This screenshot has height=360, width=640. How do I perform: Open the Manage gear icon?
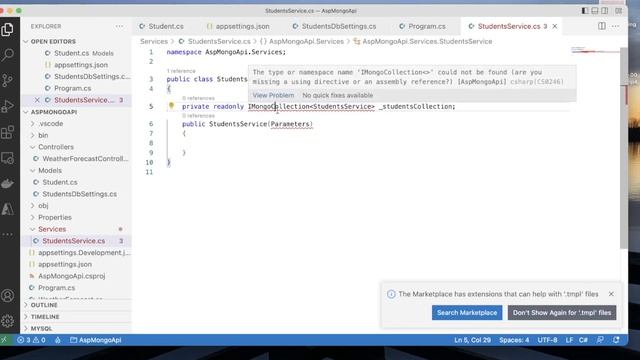click(x=7, y=321)
